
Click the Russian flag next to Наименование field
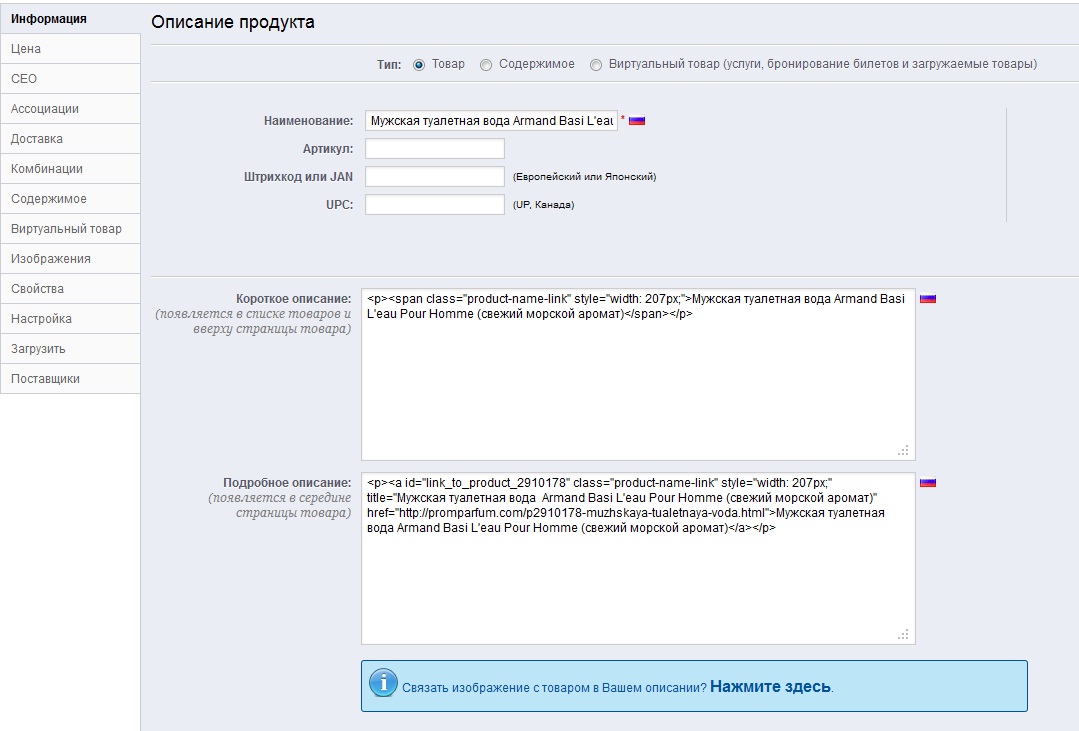[637, 120]
